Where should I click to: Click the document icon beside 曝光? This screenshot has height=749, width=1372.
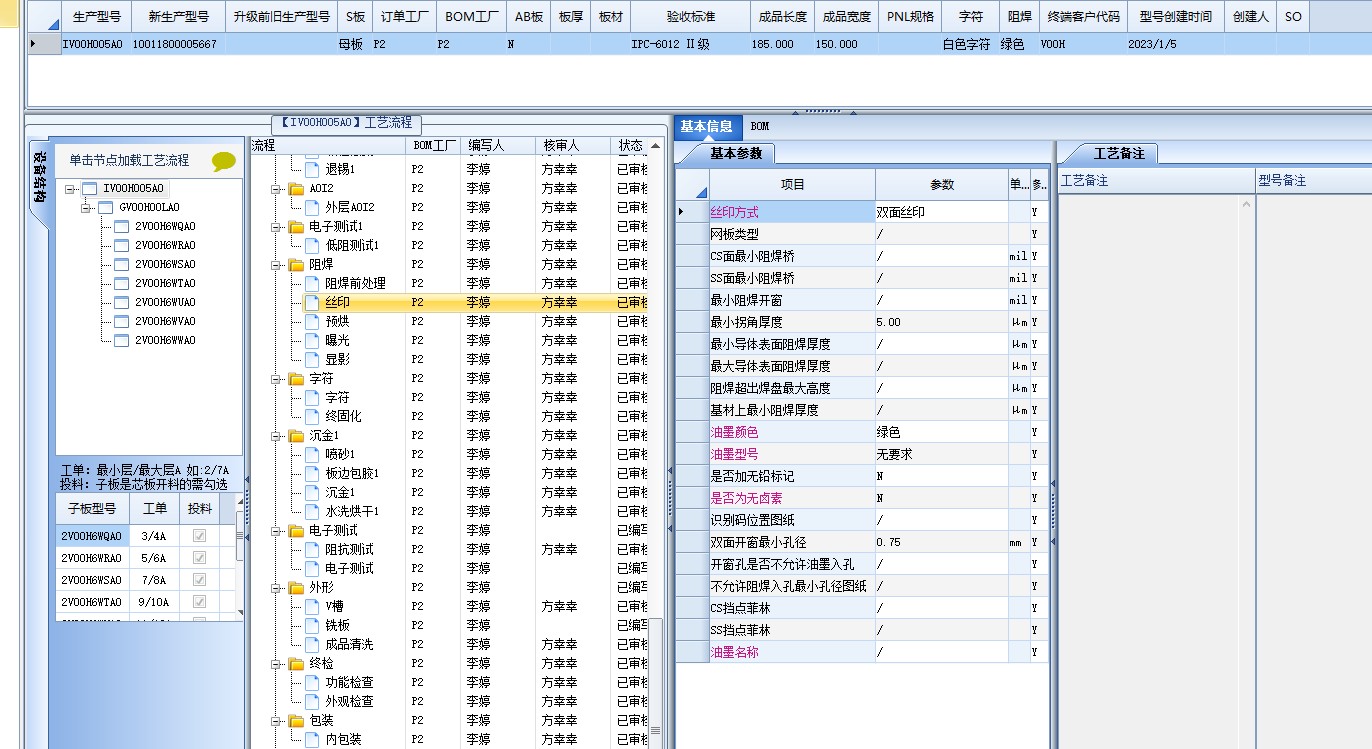pyautogui.click(x=311, y=341)
